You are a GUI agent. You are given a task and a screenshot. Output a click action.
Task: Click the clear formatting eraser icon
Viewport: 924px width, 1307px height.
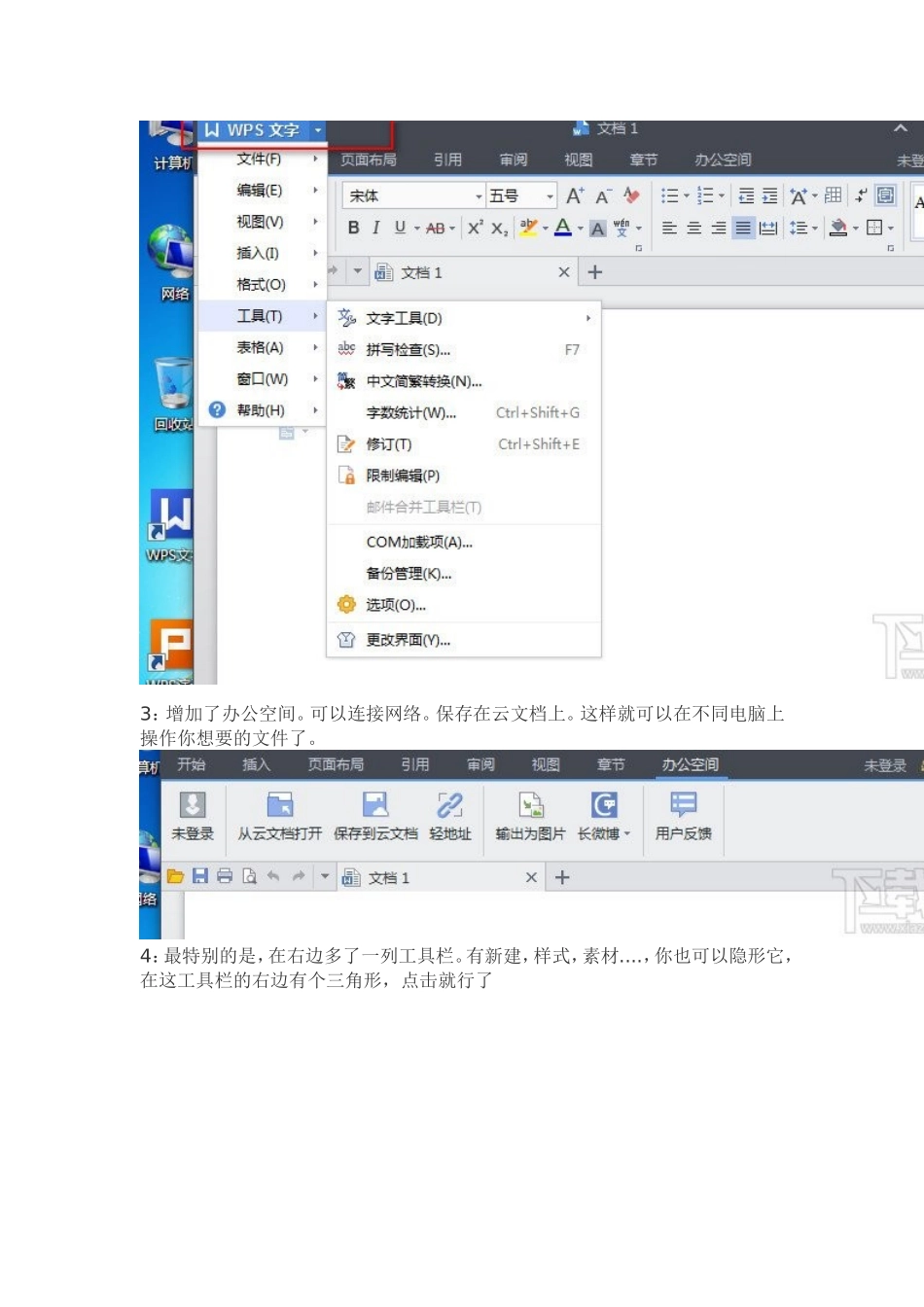point(632,195)
